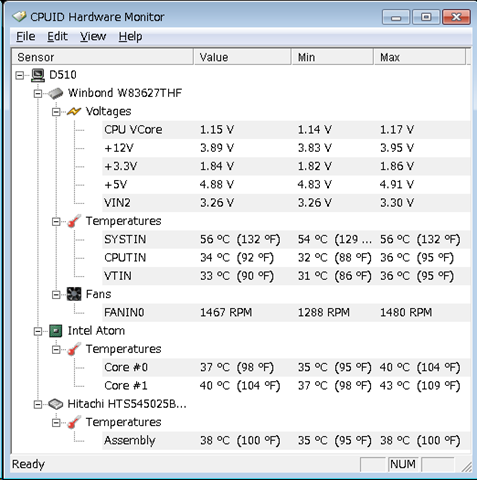Screen dimensions: 477x480
Task: Click the Min column header
Action: point(332,57)
